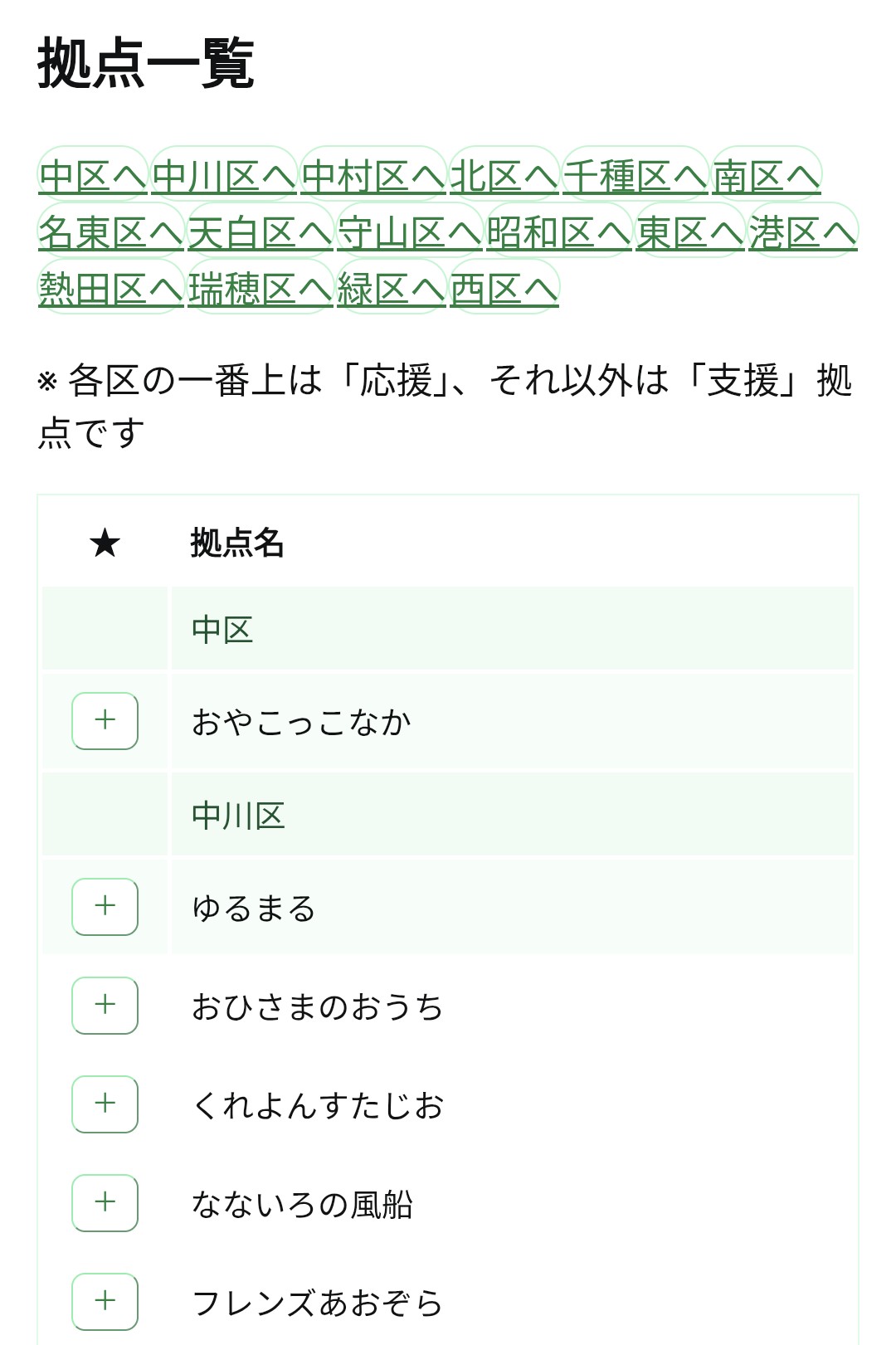896x1345 pixels.
Task: Jump to 港区へ section
Action: coord(802,232)
